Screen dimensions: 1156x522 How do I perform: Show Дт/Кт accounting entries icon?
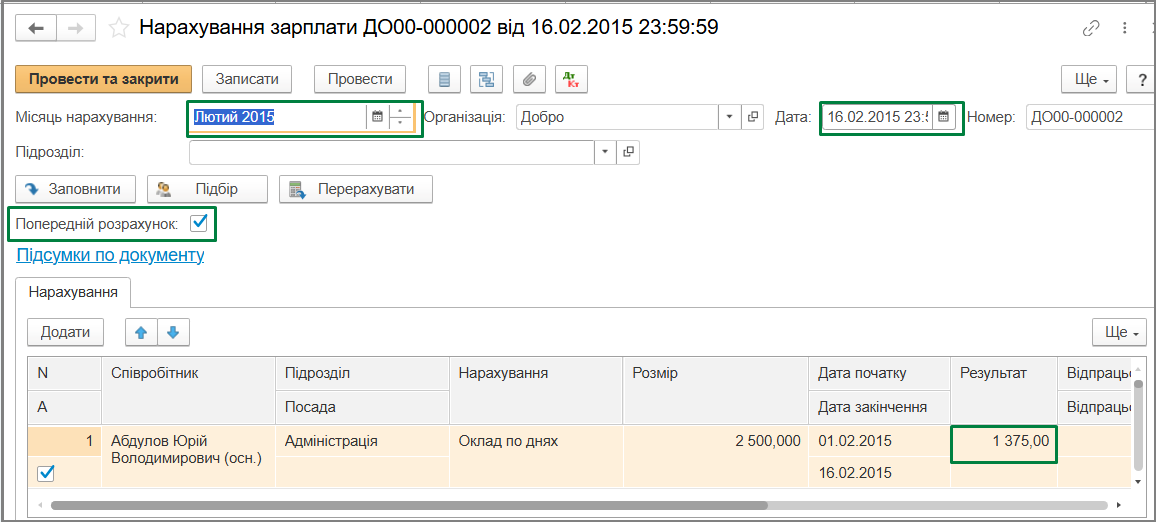(571, 80)
